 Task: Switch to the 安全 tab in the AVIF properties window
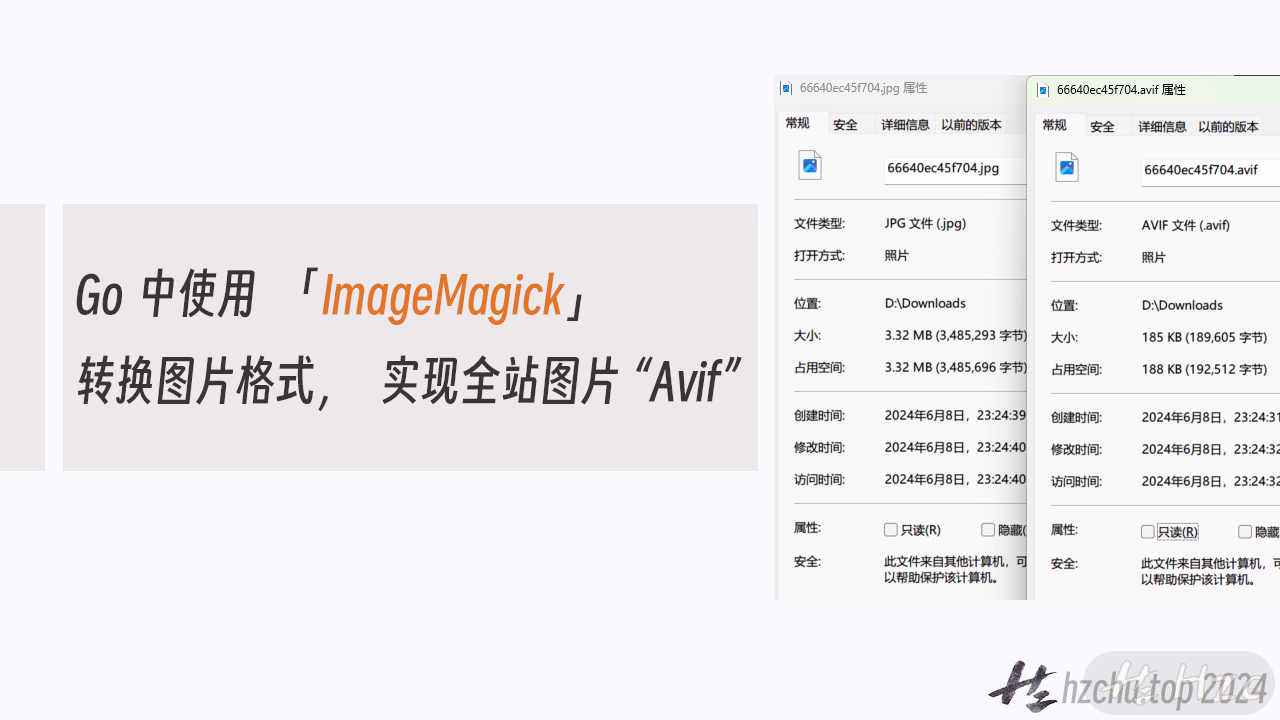pyautogui.click(x=1103, y=127)
